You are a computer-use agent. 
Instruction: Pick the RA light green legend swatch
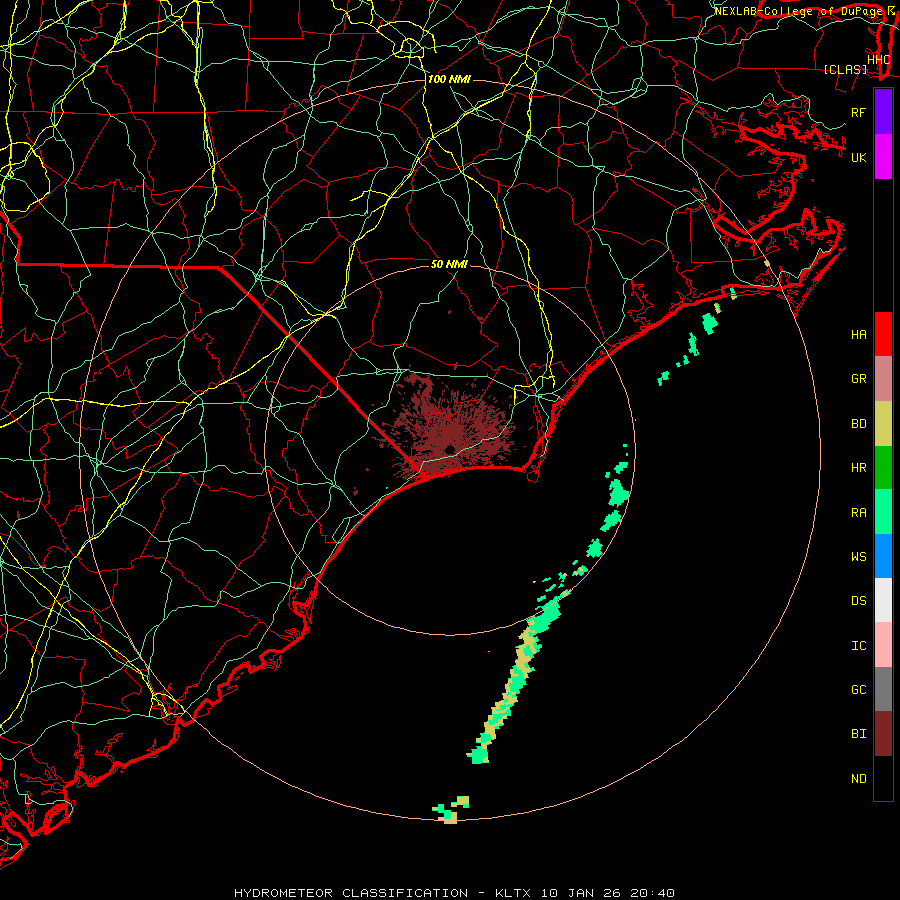click(x=883, y=512)
